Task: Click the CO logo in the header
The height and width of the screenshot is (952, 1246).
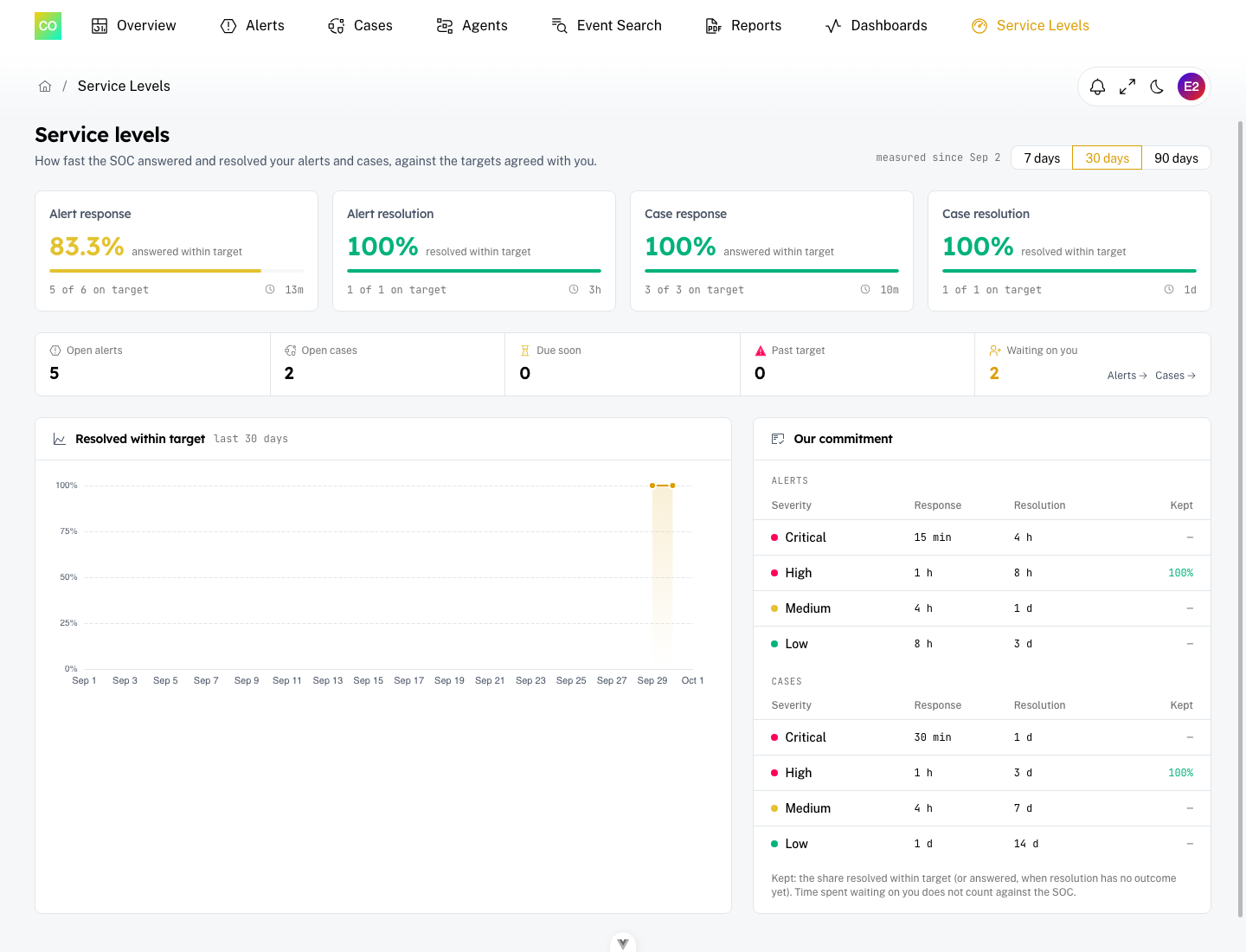Action: 48,26
